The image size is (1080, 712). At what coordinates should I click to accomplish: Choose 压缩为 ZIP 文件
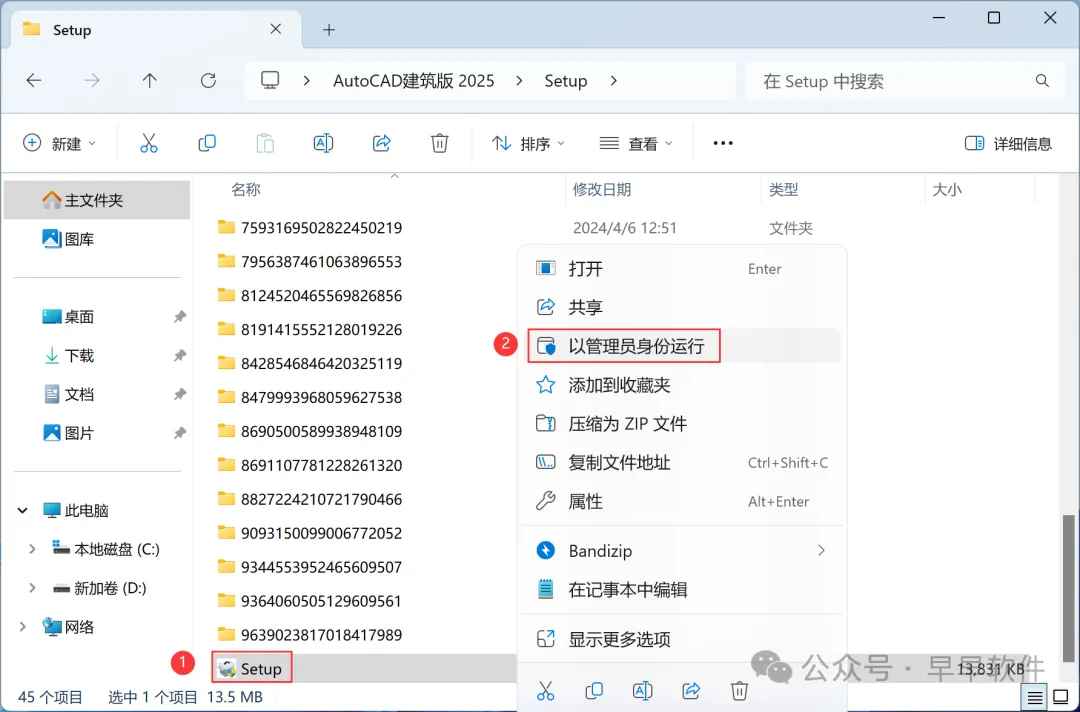(x=682, y=423)
